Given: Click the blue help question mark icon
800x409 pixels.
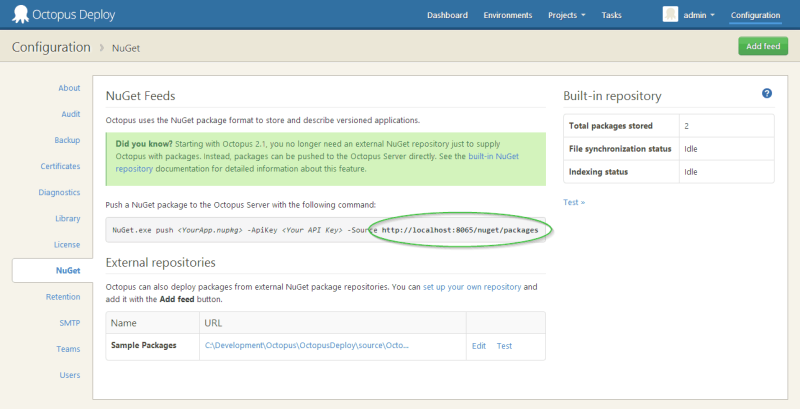Looking at the screenshot, I should tap(767, 93).
